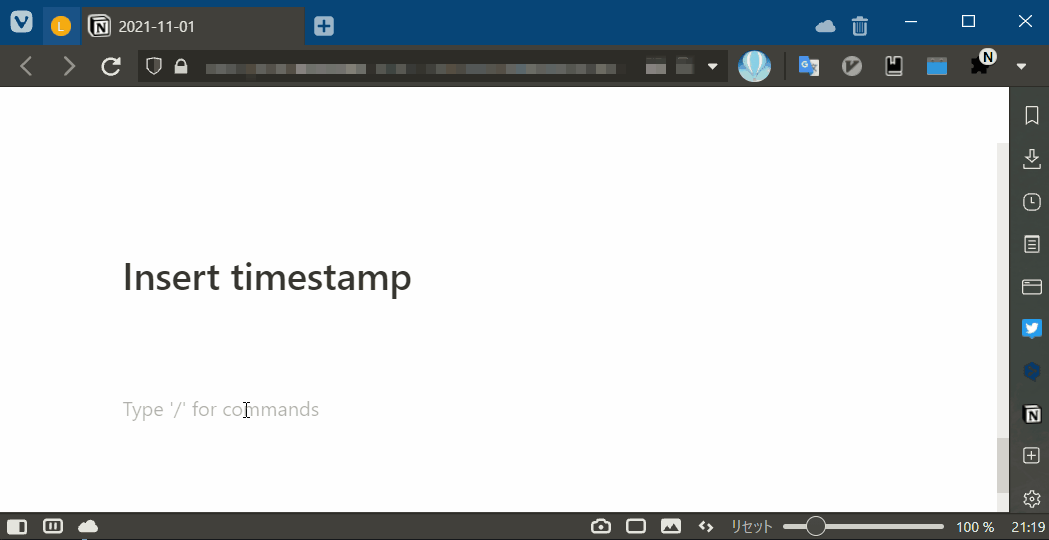The image size is (1049, 540).
Task: Open the Notion web panel
Action: (x=1032, y=414)
